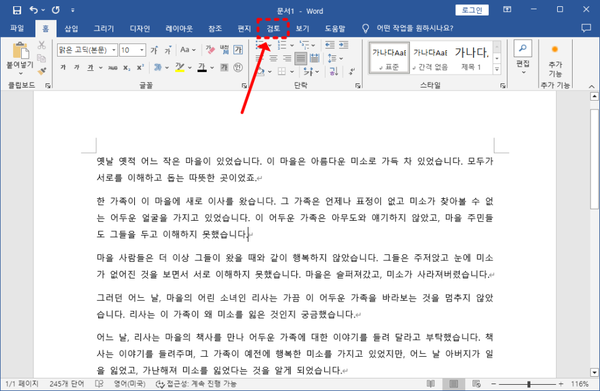The height and width of the screenshot is (391, 600).
Task: Expand the highlight color dropdown arrow
Action: coord(189,68)
